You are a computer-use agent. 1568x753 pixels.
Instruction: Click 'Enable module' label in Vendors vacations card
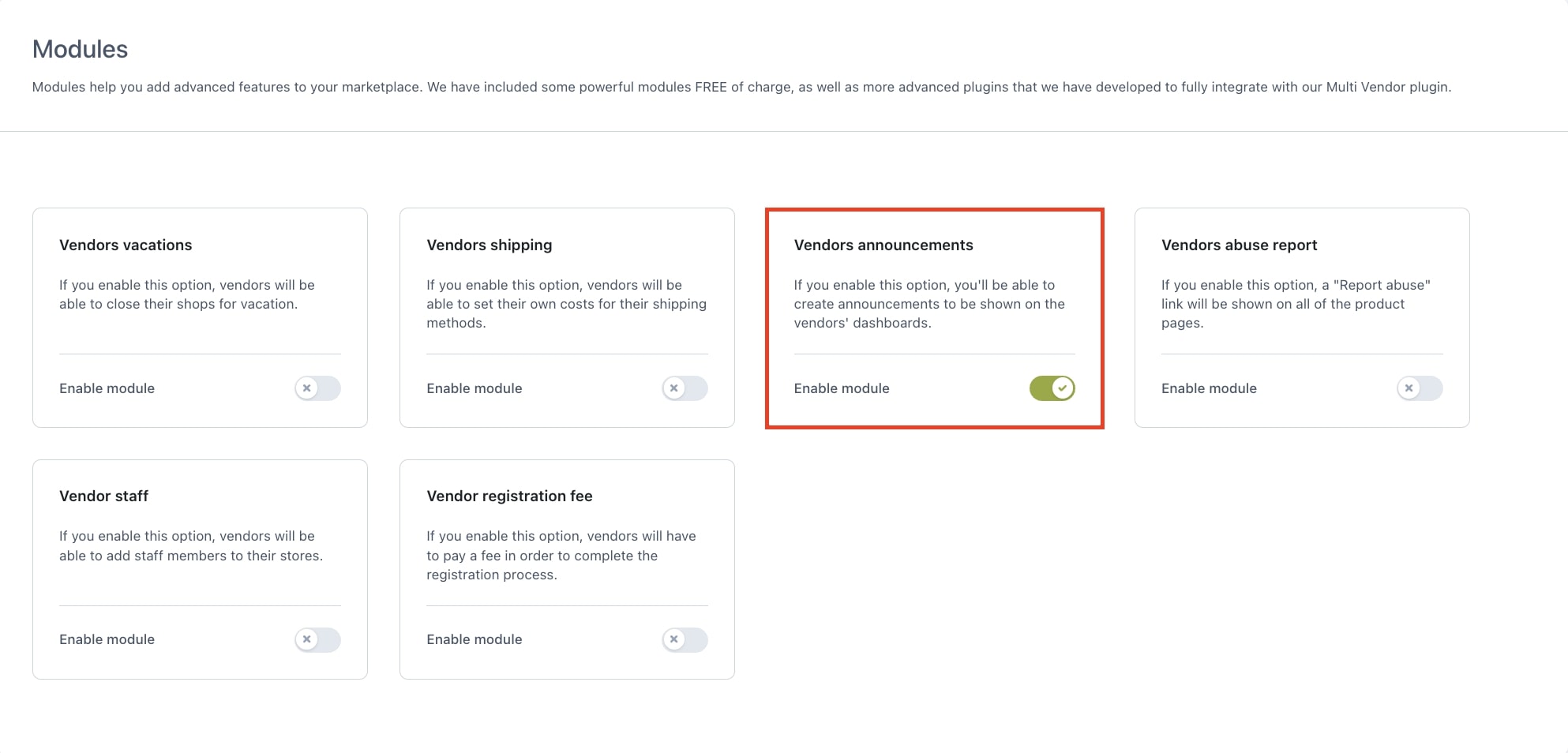(107, 388)
